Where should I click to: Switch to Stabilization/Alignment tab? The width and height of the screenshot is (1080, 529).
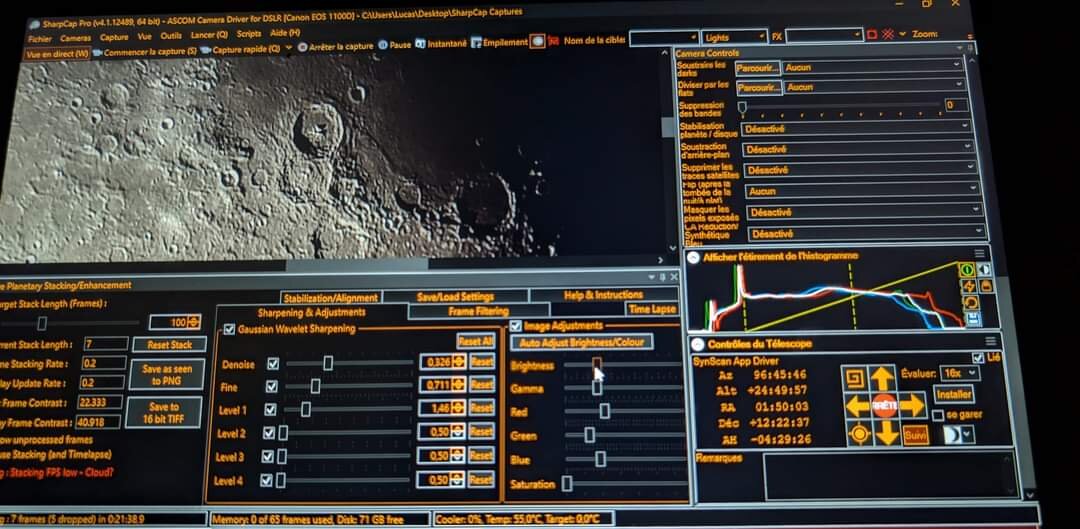coord(331,298)
